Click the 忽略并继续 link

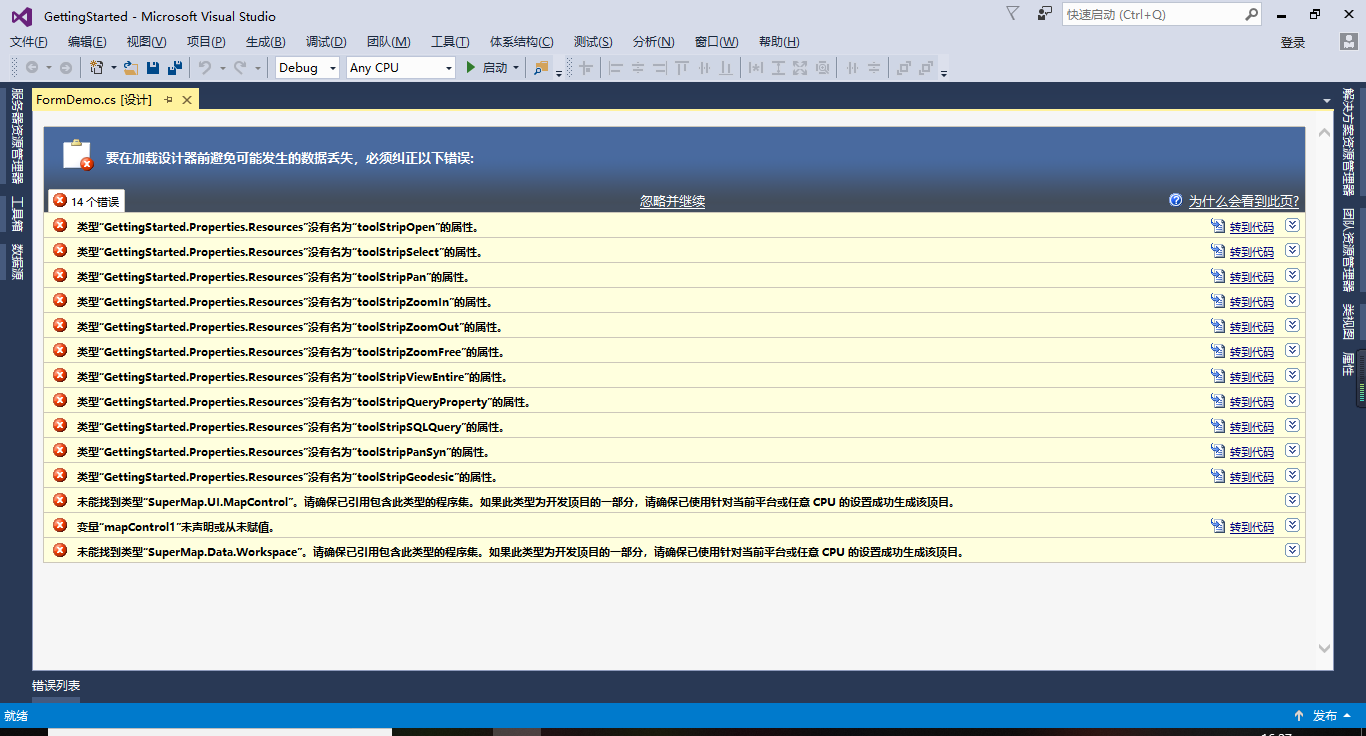tap(672, 201)
